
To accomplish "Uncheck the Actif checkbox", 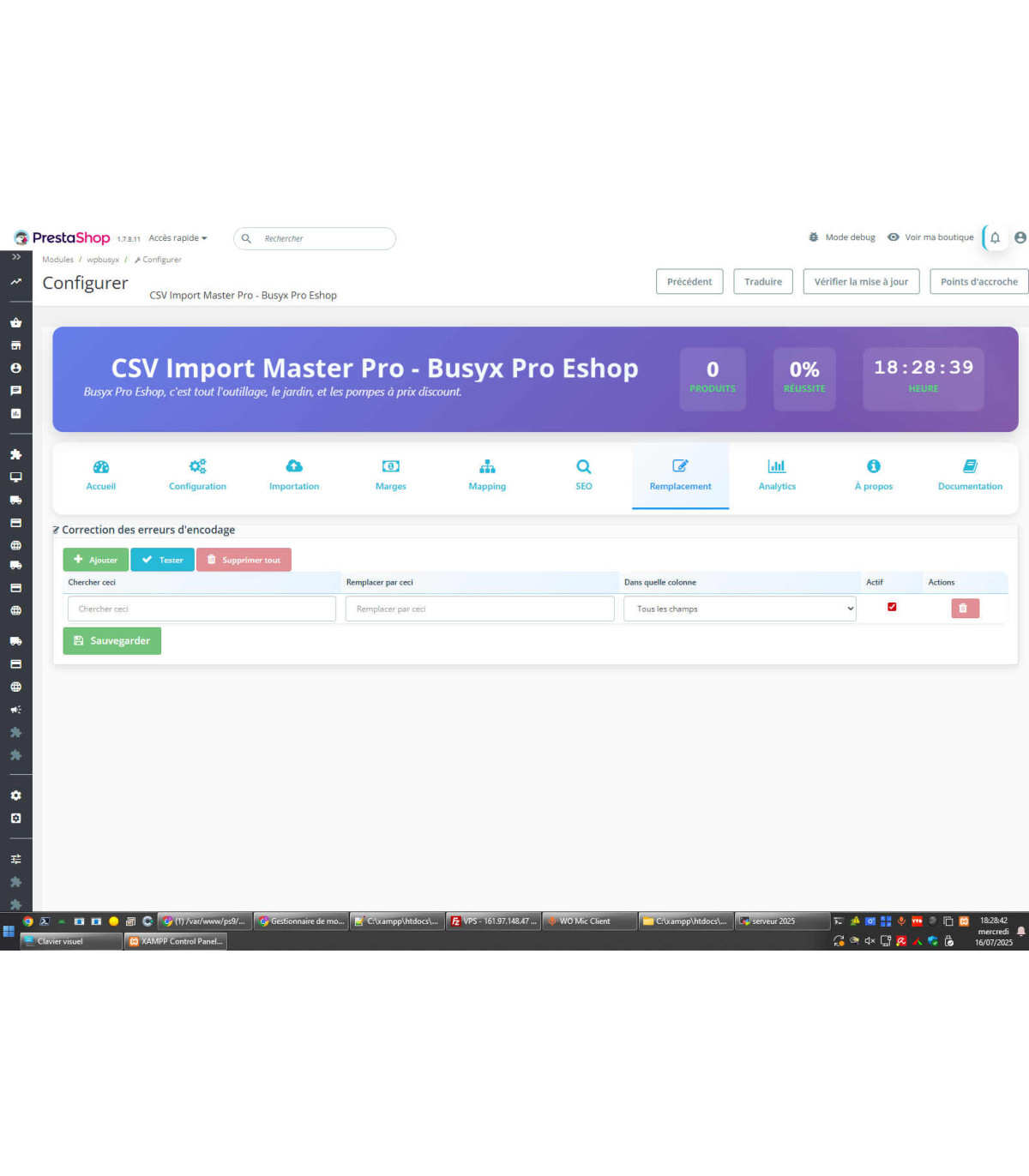I will click(x=892, y=607).
